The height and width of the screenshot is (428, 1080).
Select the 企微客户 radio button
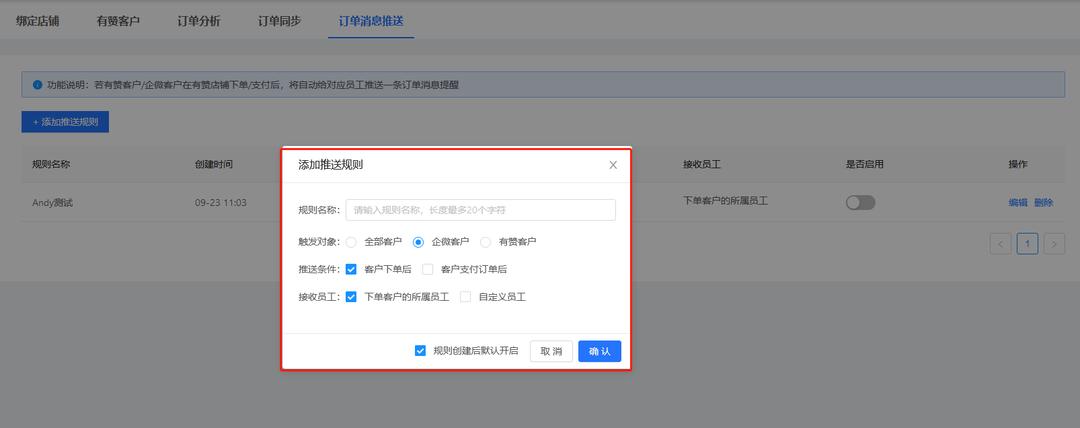418,242
